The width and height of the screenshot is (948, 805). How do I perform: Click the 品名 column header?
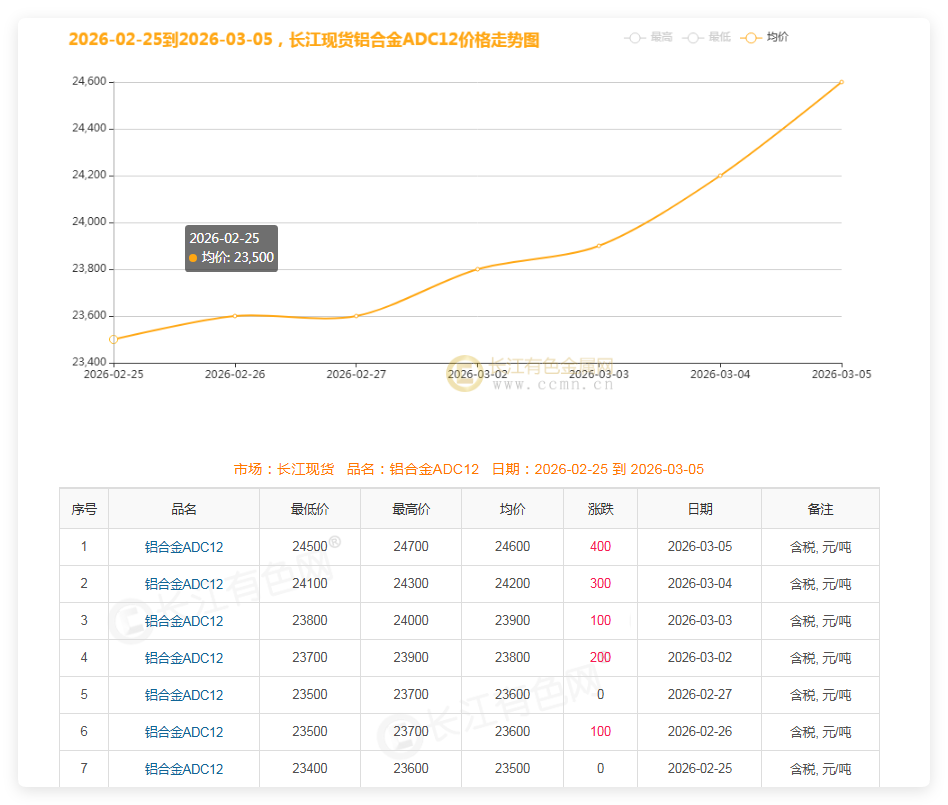coord(184,509)
